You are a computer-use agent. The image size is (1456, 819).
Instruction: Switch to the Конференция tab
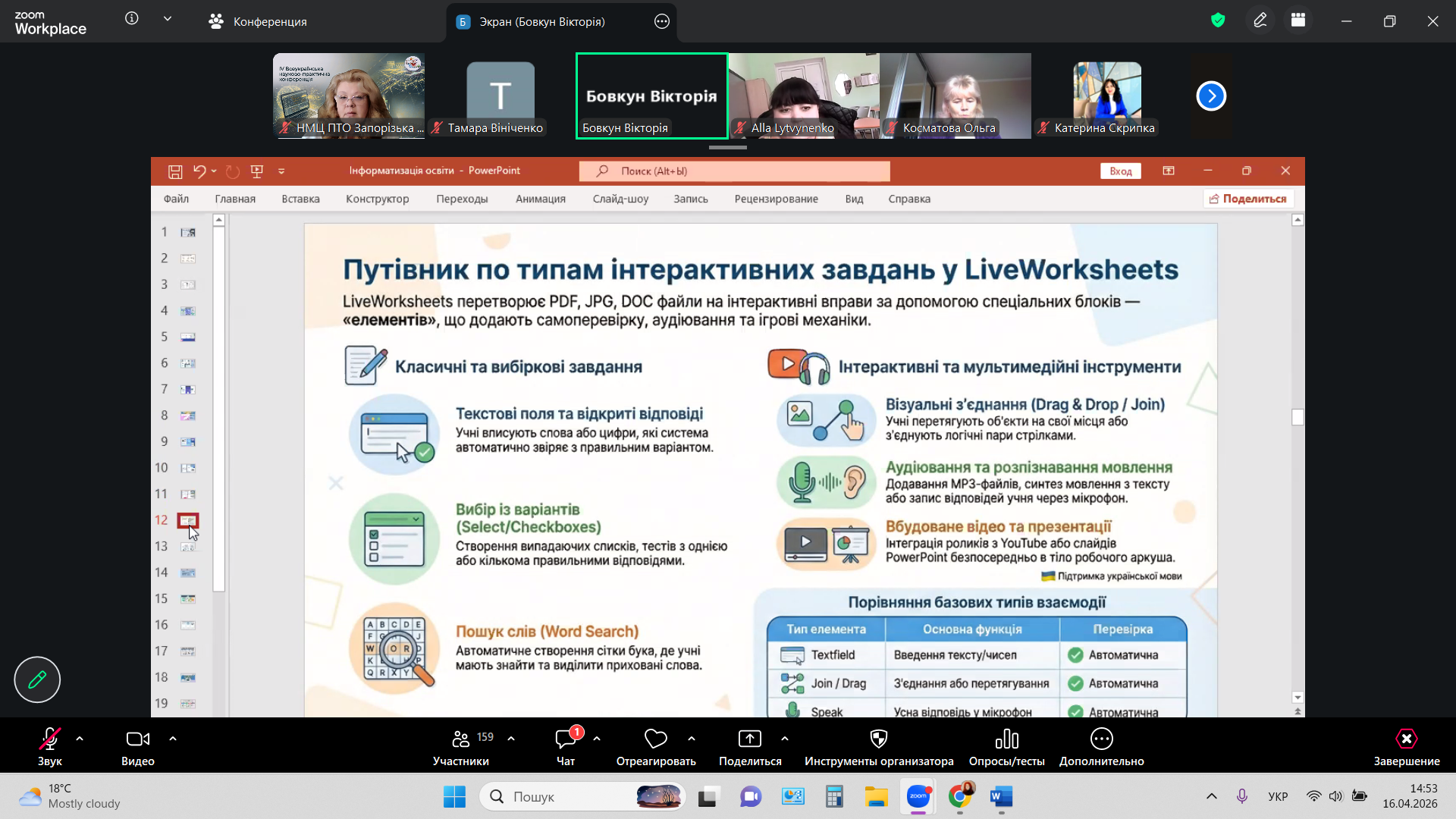click(258, 21)
